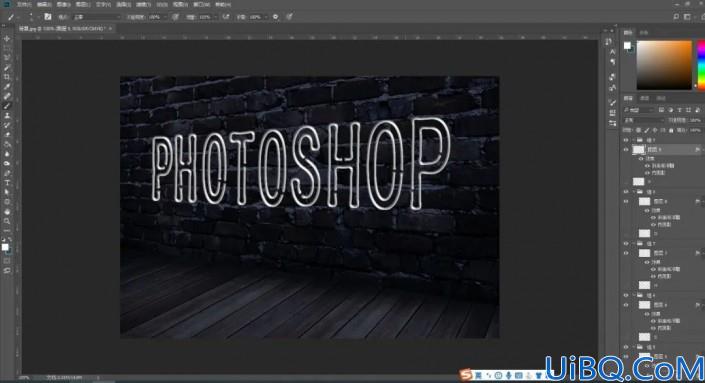Select the Quick Selection tool
This screenshot has height=383, width=705.
click(x=7, y=67)
